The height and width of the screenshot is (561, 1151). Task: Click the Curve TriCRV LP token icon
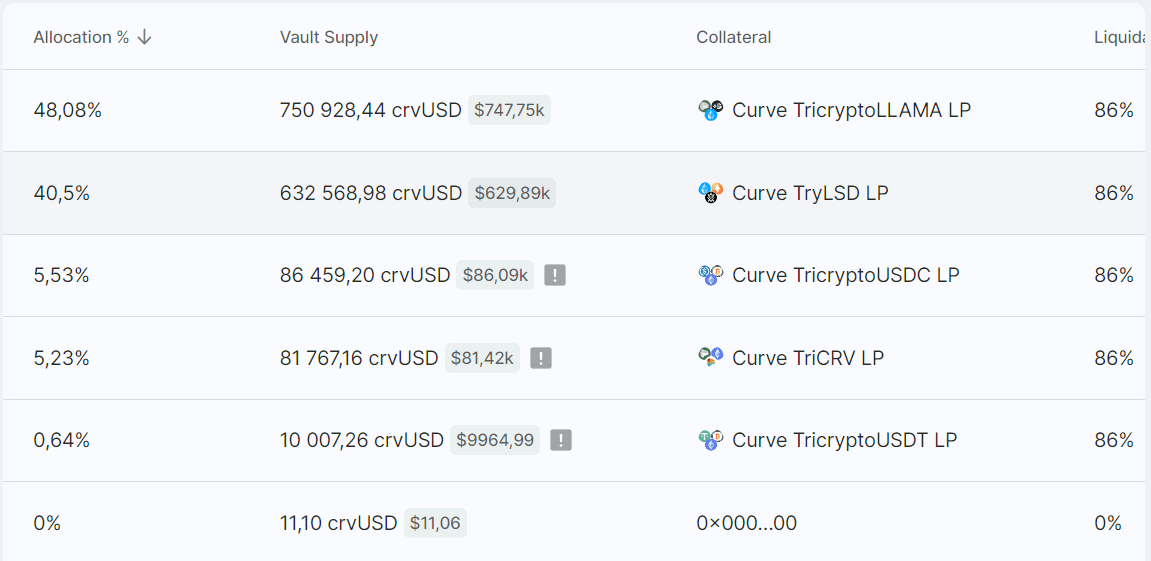[710, 357]
